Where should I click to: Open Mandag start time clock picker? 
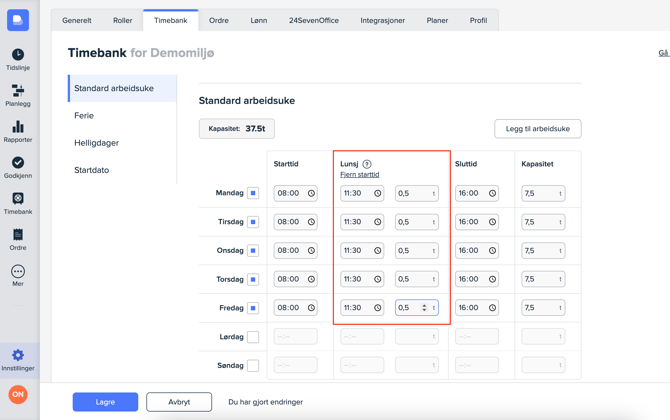point(311,193)
